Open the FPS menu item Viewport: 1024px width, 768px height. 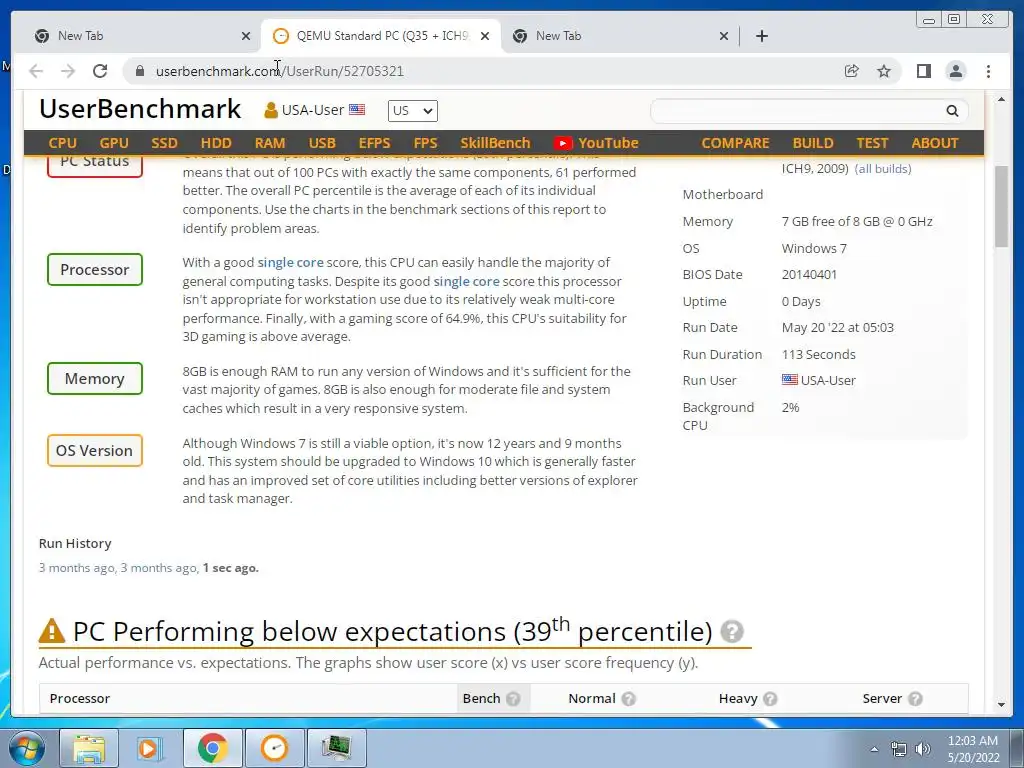425,143
